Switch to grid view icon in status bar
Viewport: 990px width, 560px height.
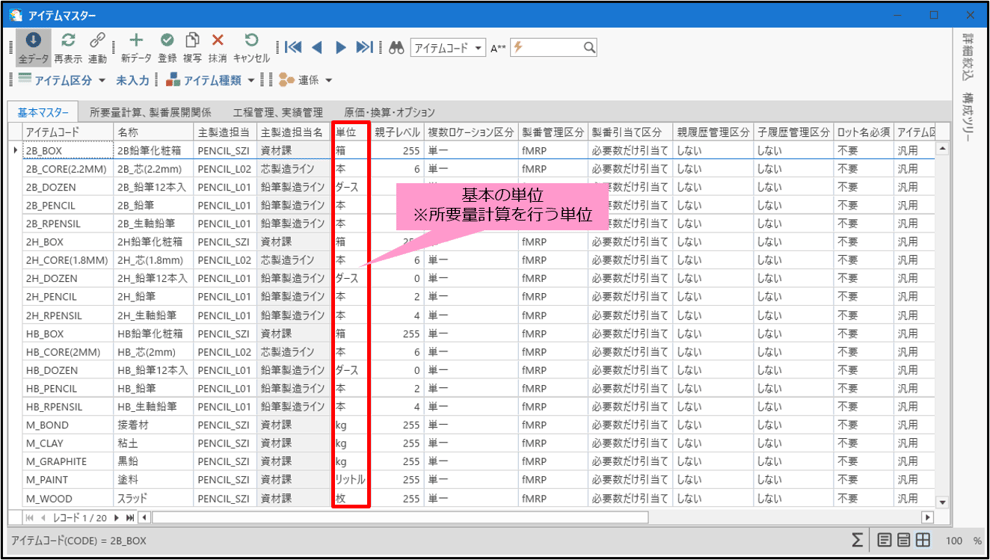pyautogui.click(x=924, y=540)
